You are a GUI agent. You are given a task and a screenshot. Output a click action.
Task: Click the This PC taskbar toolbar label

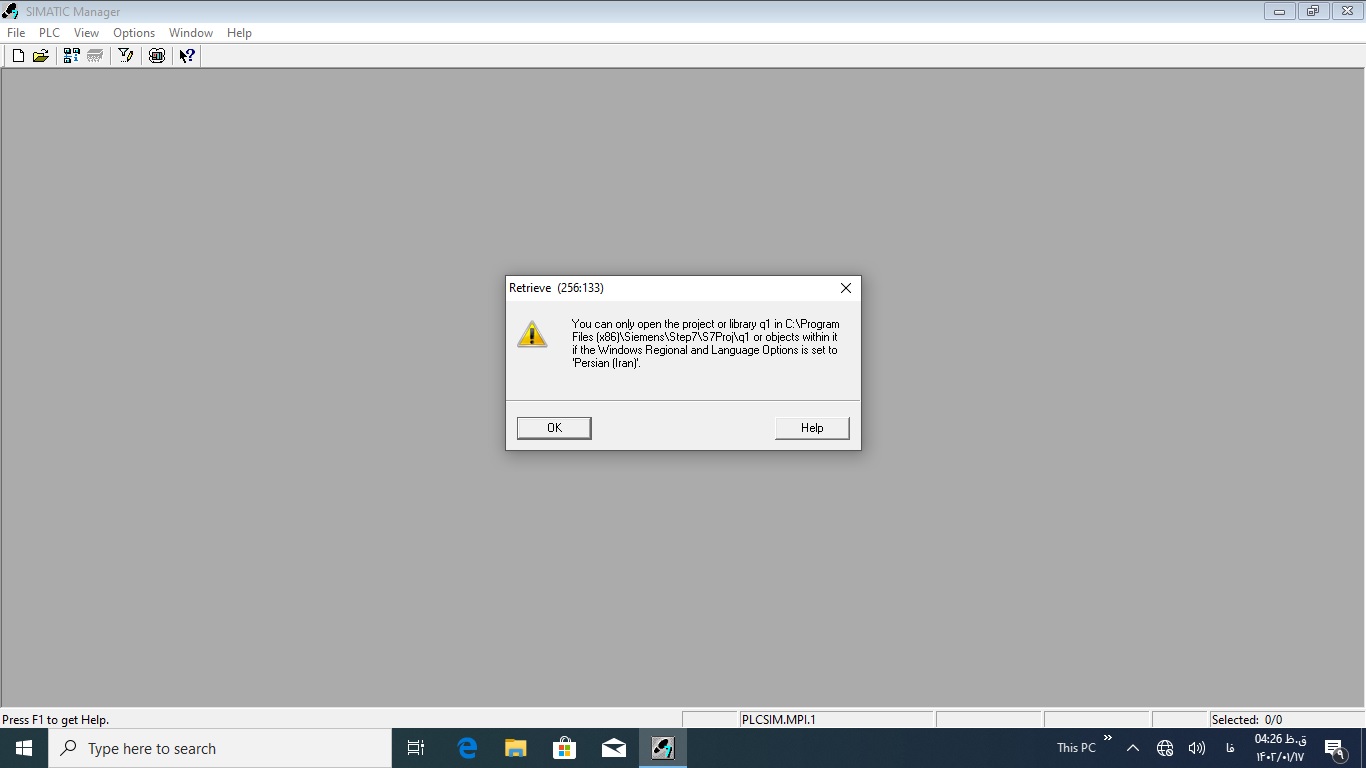pos(1076,748)
